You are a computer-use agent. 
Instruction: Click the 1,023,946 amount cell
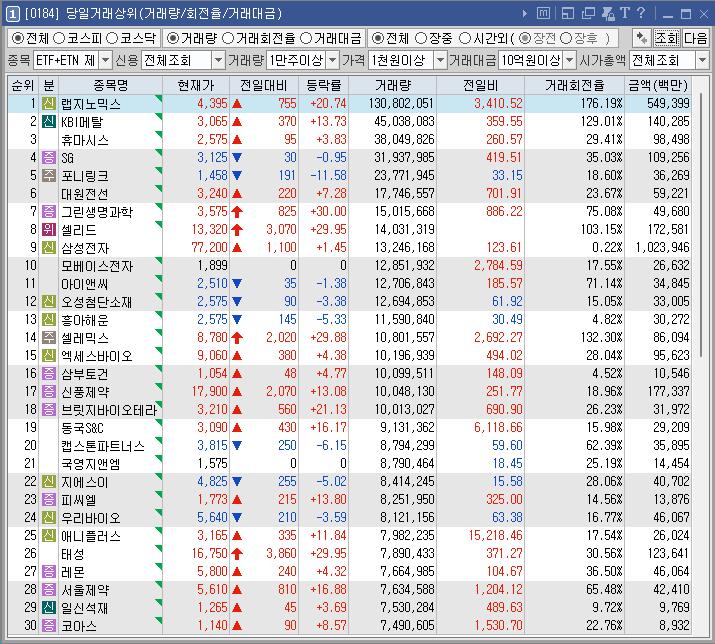(x=663, y=247)
